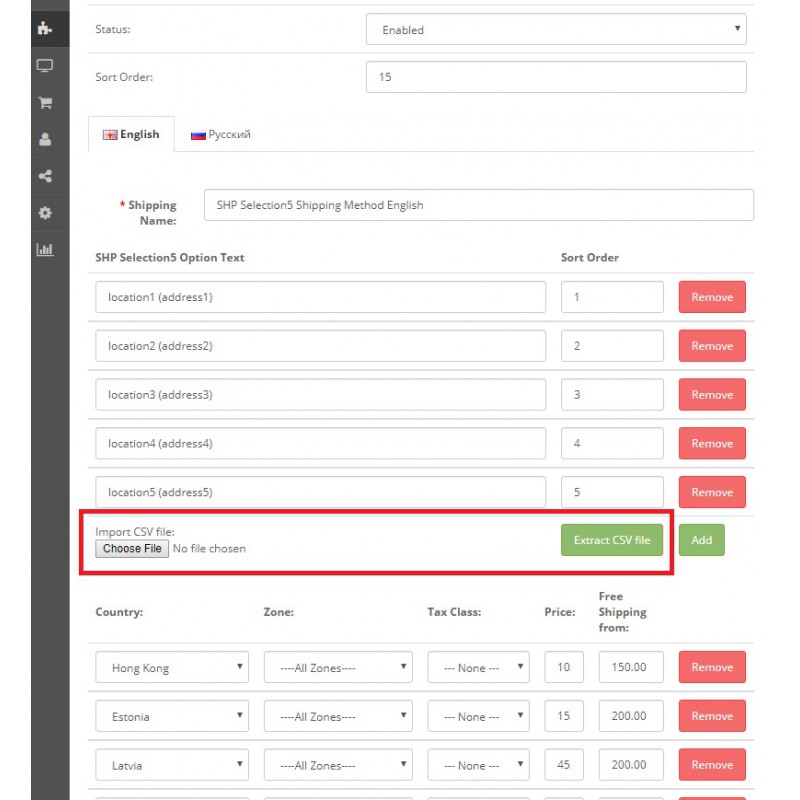Expand the Hong Kong country dropdown
This screenshot has width=800, height=800.
coord(172,667)
